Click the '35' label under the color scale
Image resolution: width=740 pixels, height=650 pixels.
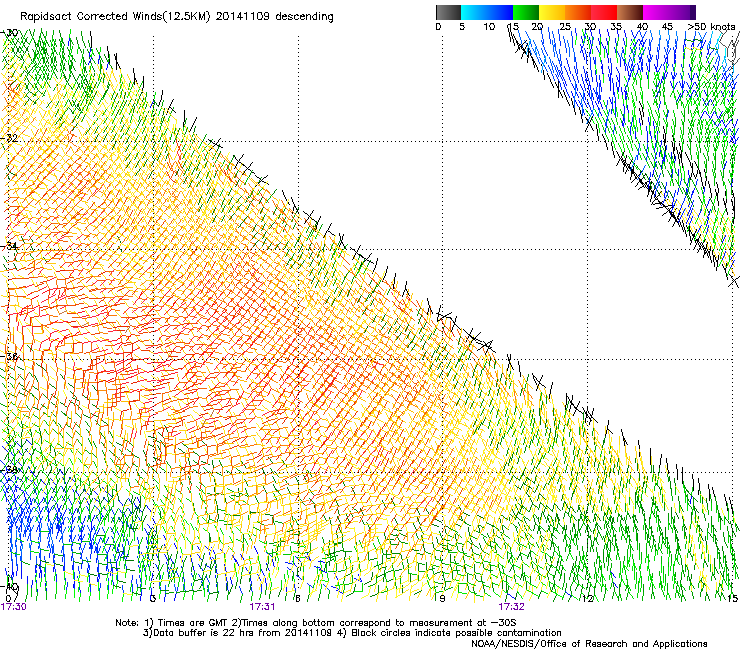tap(616, 27)
